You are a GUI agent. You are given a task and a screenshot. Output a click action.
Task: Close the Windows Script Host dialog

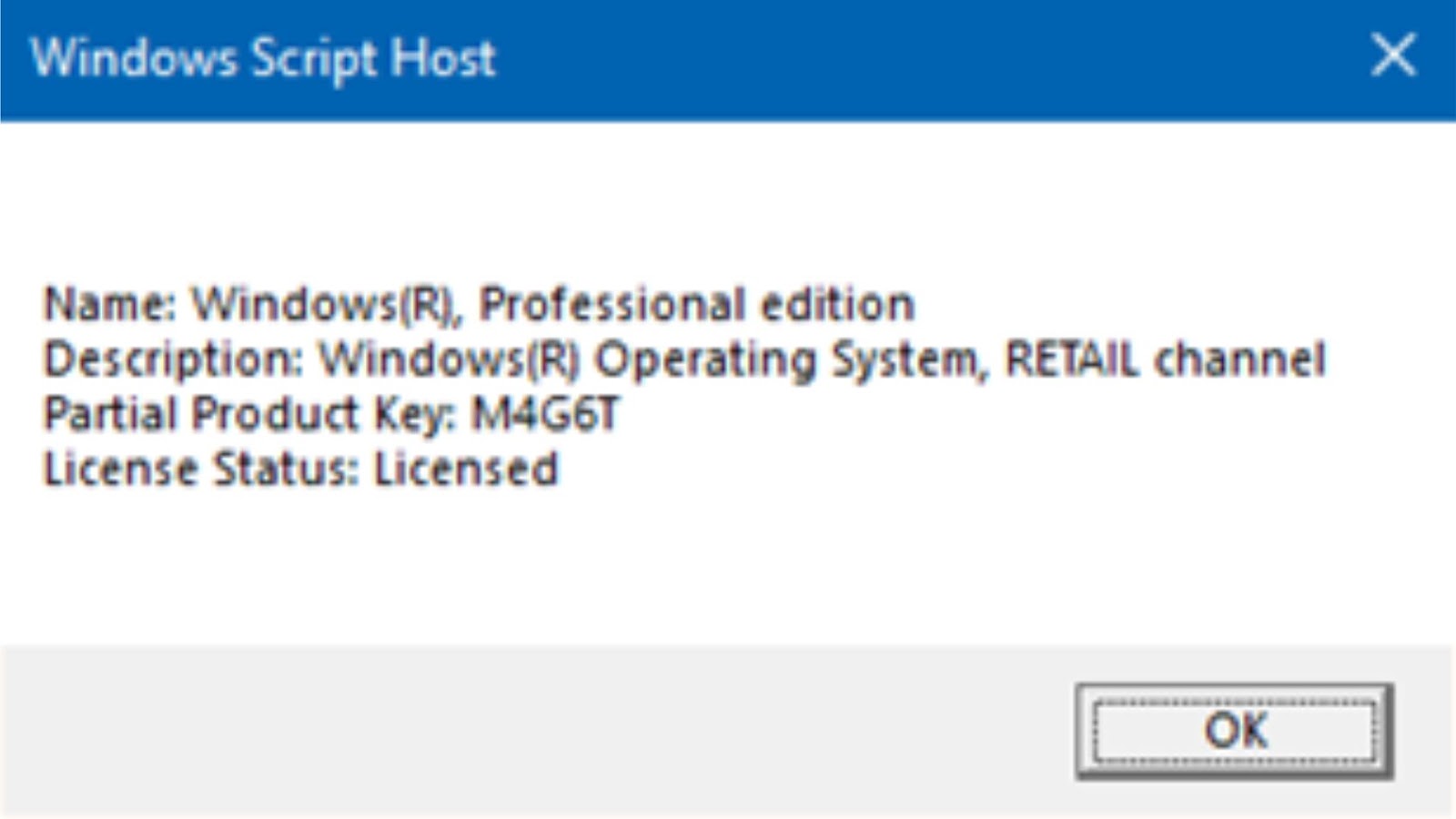click(x=1393, y=56)
